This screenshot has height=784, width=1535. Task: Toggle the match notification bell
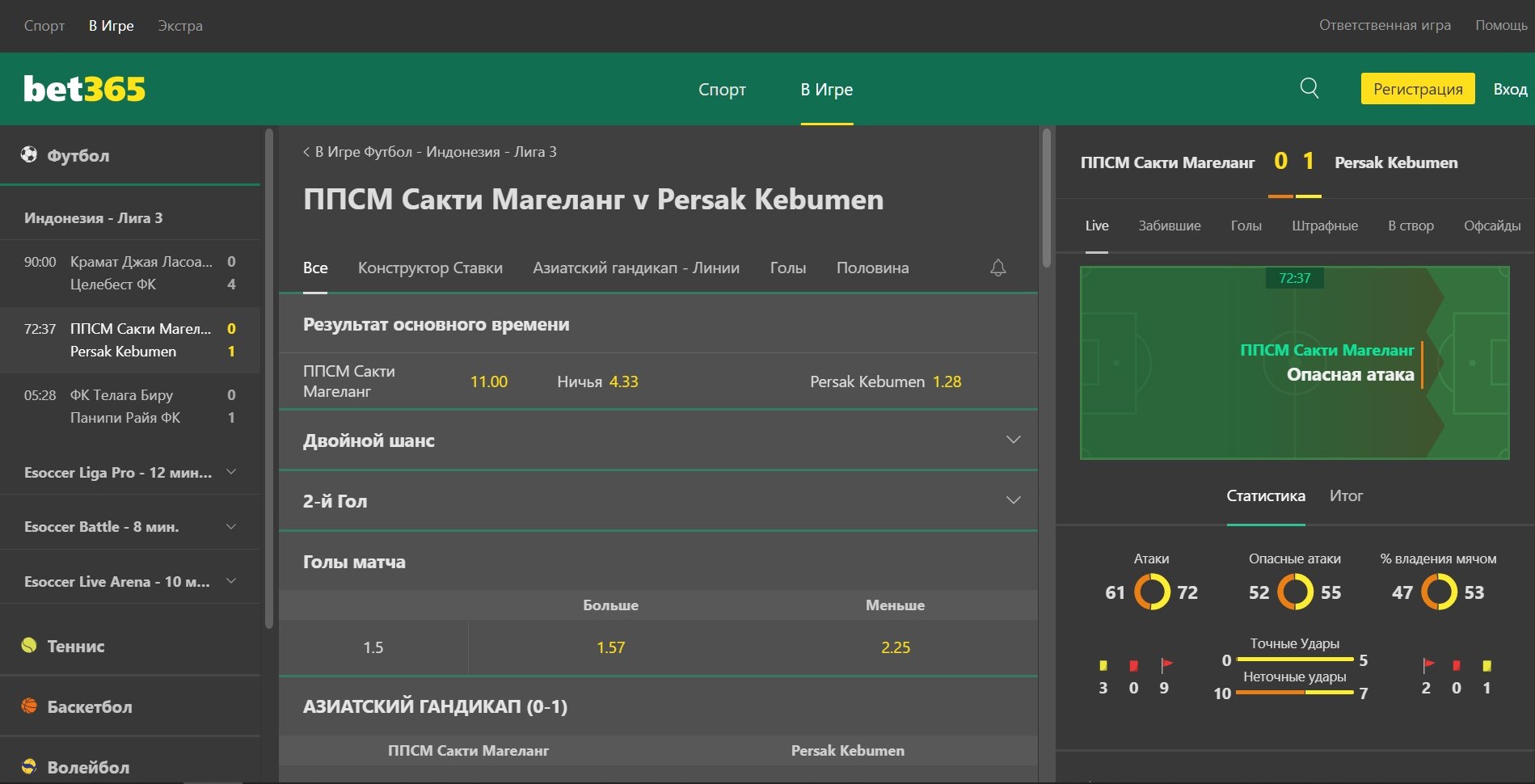(x=998, y=268)
